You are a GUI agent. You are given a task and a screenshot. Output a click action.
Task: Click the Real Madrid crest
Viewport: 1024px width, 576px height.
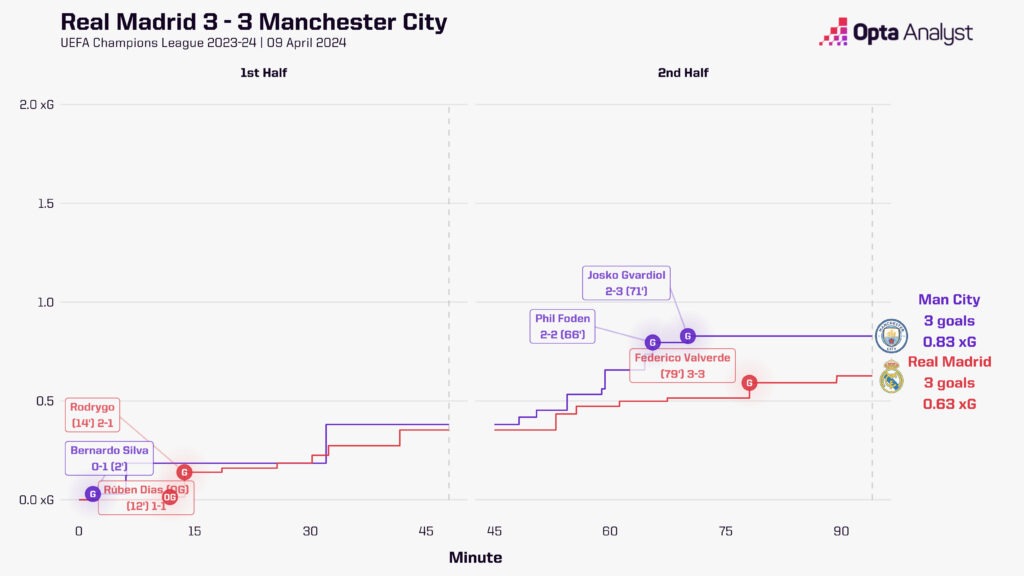(x=890, y=378)
